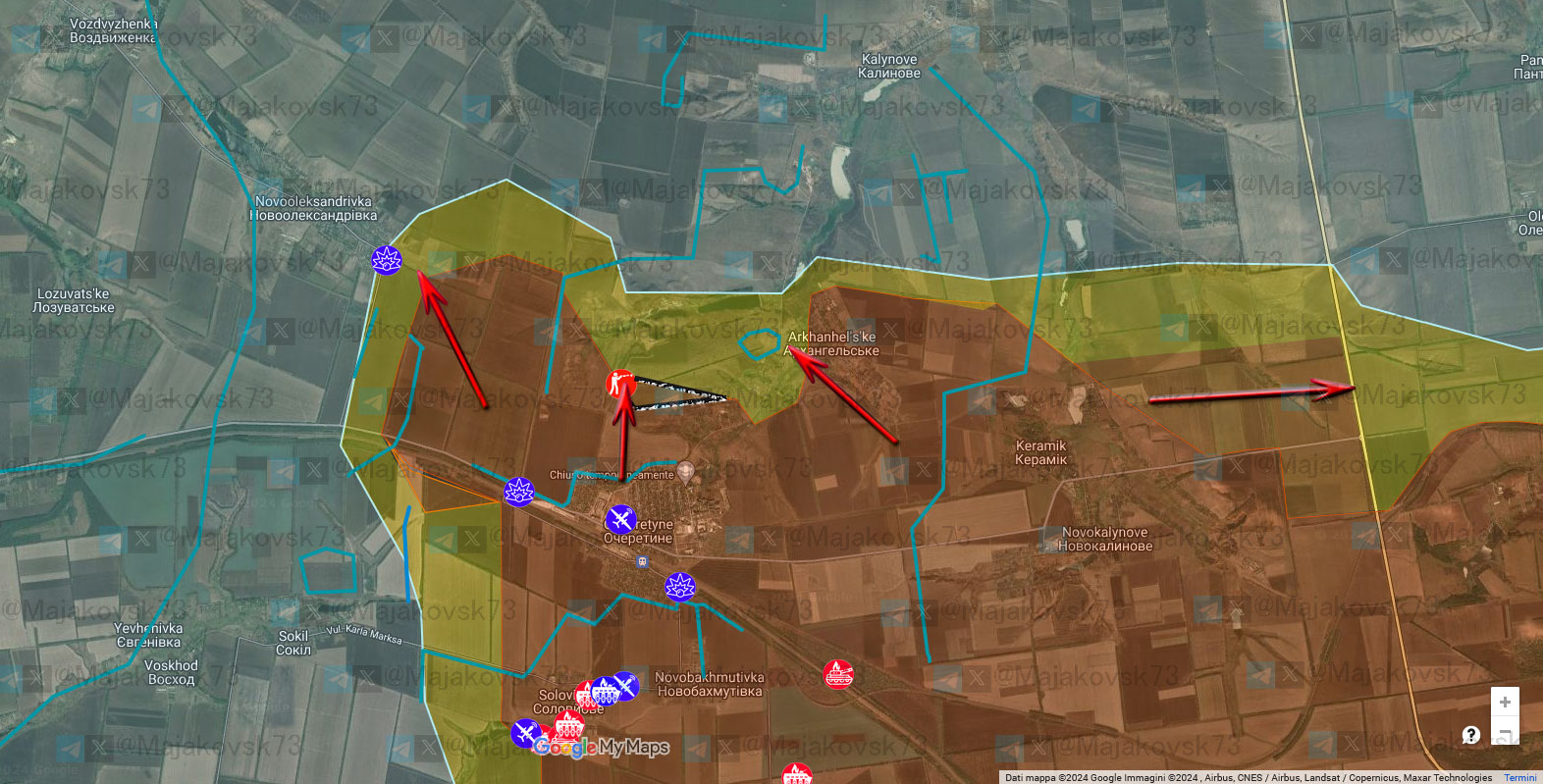Image resolution: width=1543 pixels, height=784 pixels.
Task: Click the Vozdvyzhenka place label
Action: [x=113, y=30]
